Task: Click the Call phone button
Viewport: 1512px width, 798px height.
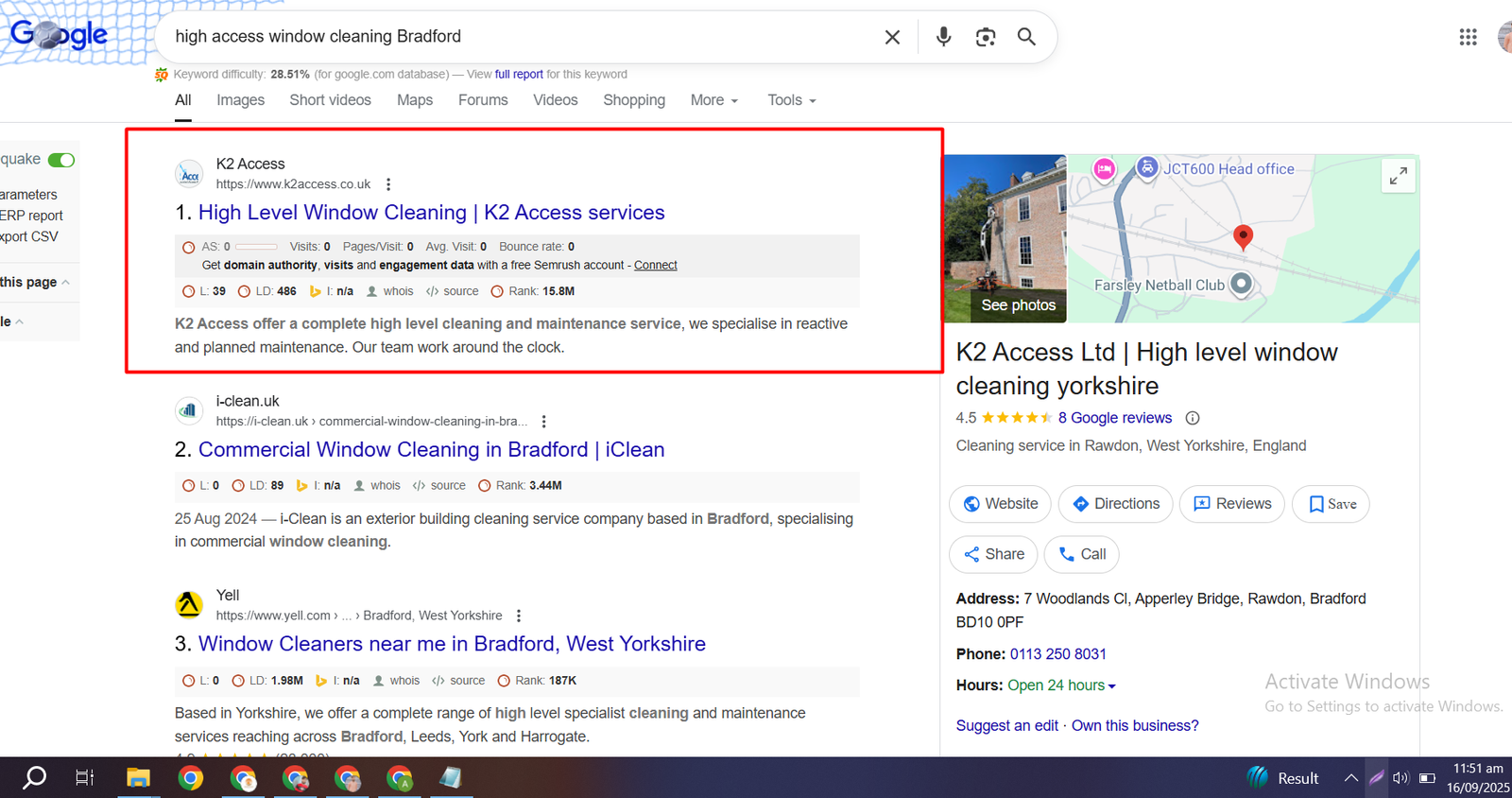Action: (x=1081, y=554)
